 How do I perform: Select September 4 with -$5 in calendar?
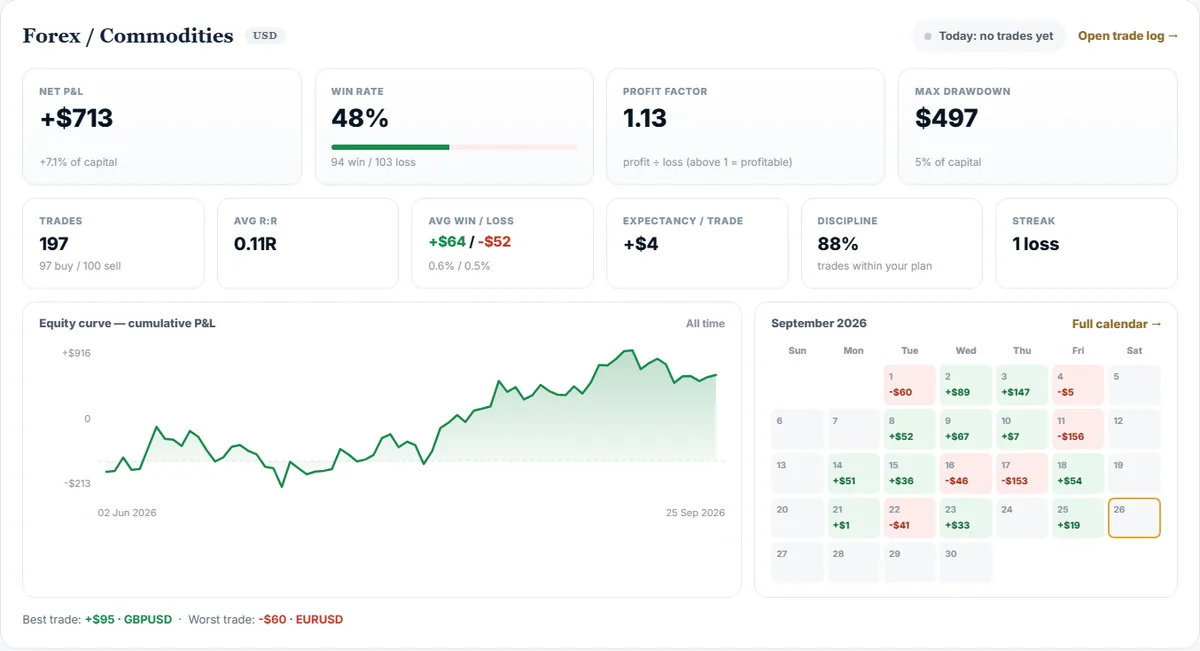click(x=1078, y=385)
